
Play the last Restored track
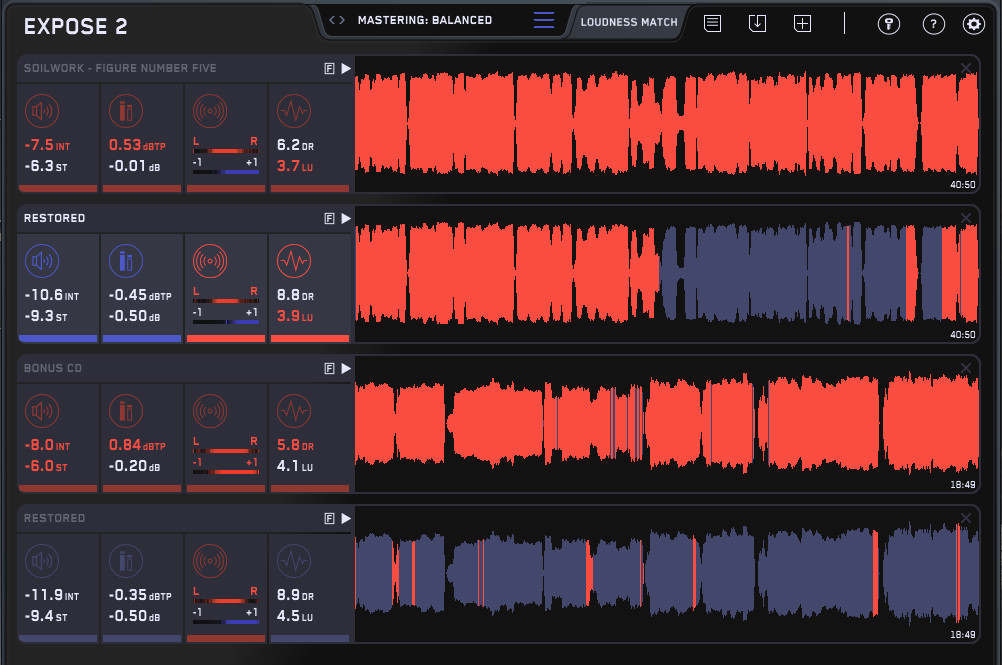[346, 518]
